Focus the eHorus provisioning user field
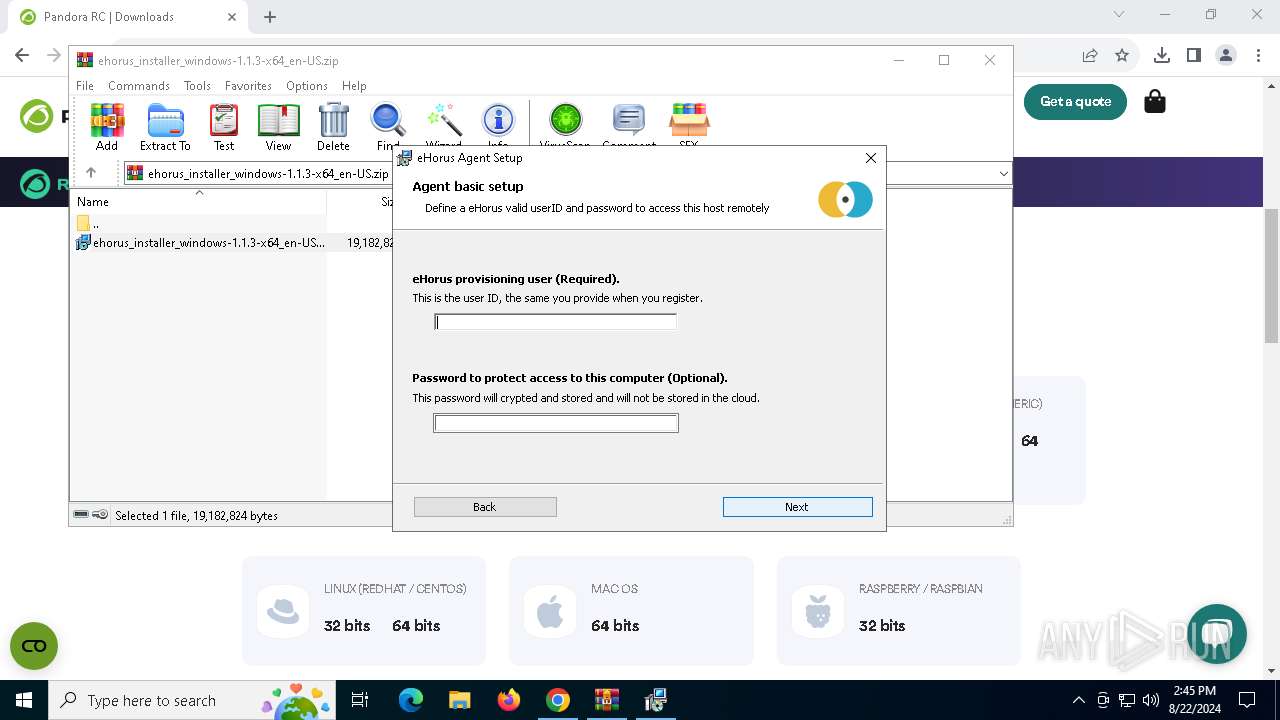 (x=556, y=322)
